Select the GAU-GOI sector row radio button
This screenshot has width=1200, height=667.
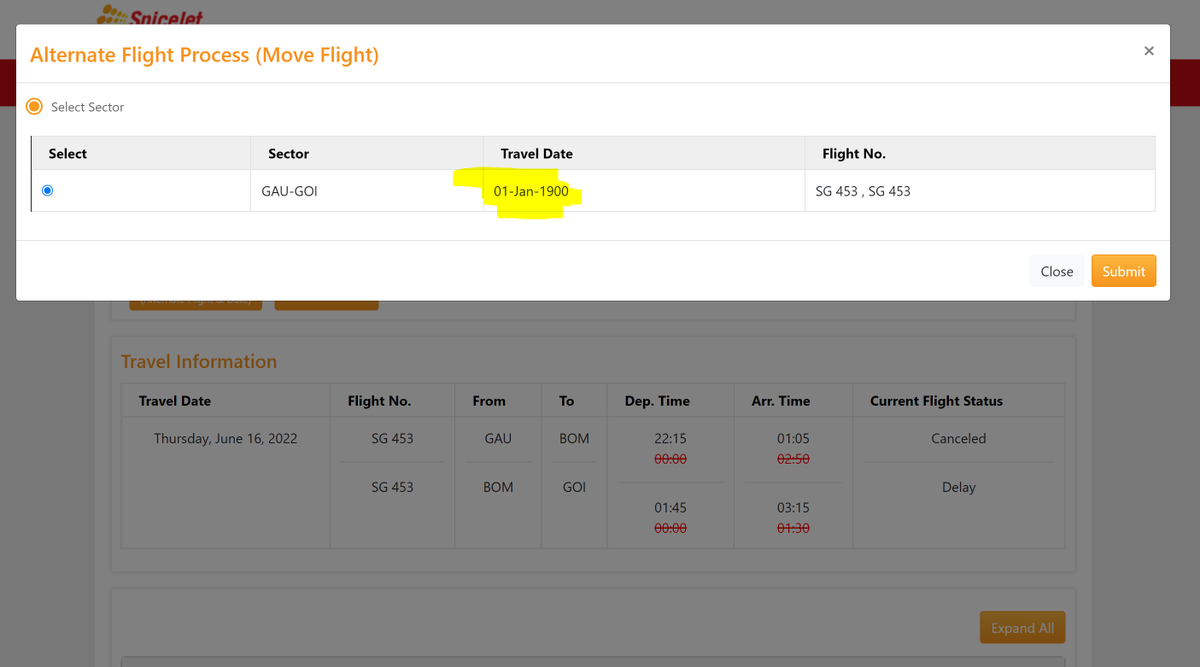(x=46, y=189)
